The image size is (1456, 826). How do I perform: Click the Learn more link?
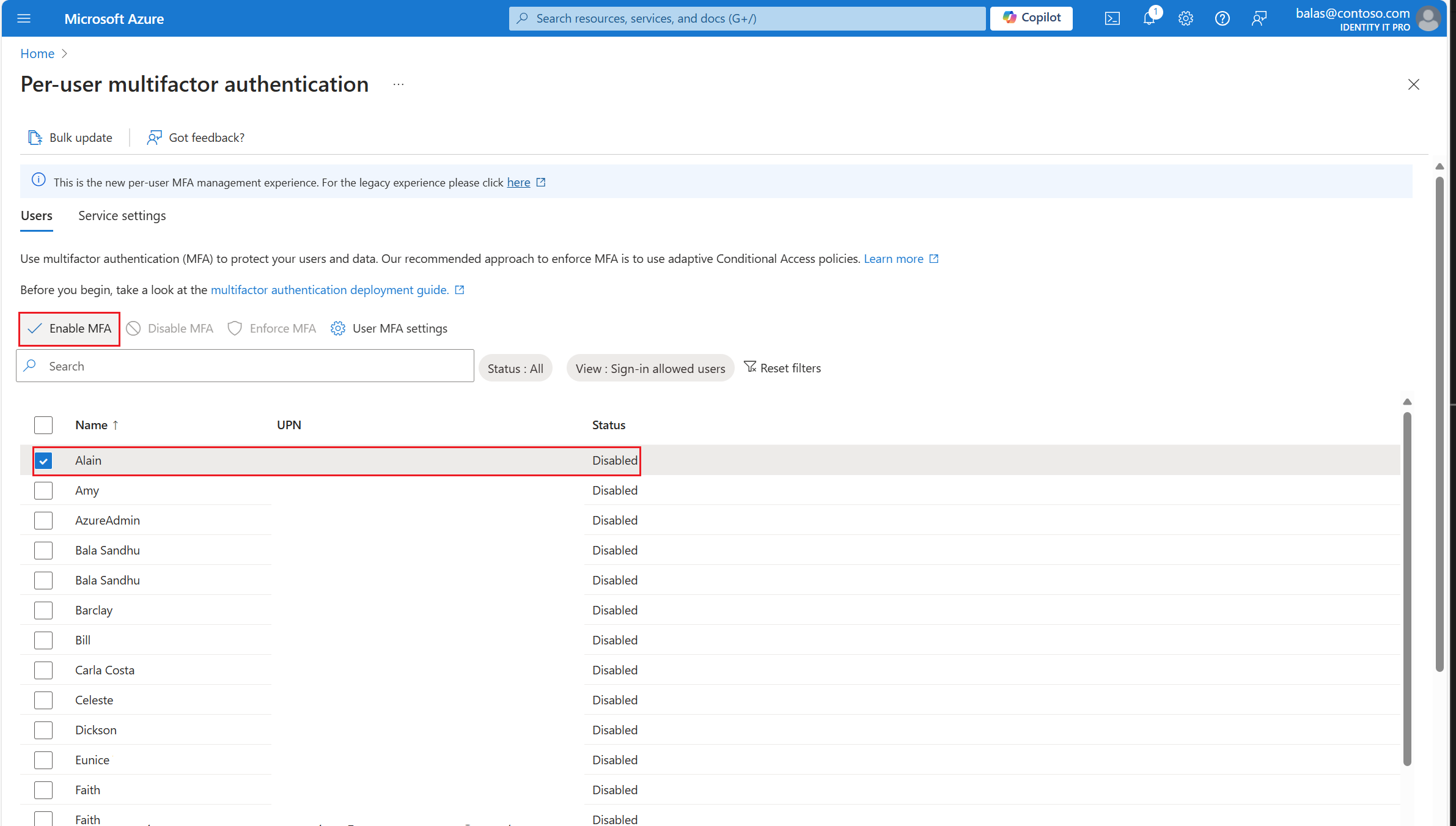coord(893,258)
